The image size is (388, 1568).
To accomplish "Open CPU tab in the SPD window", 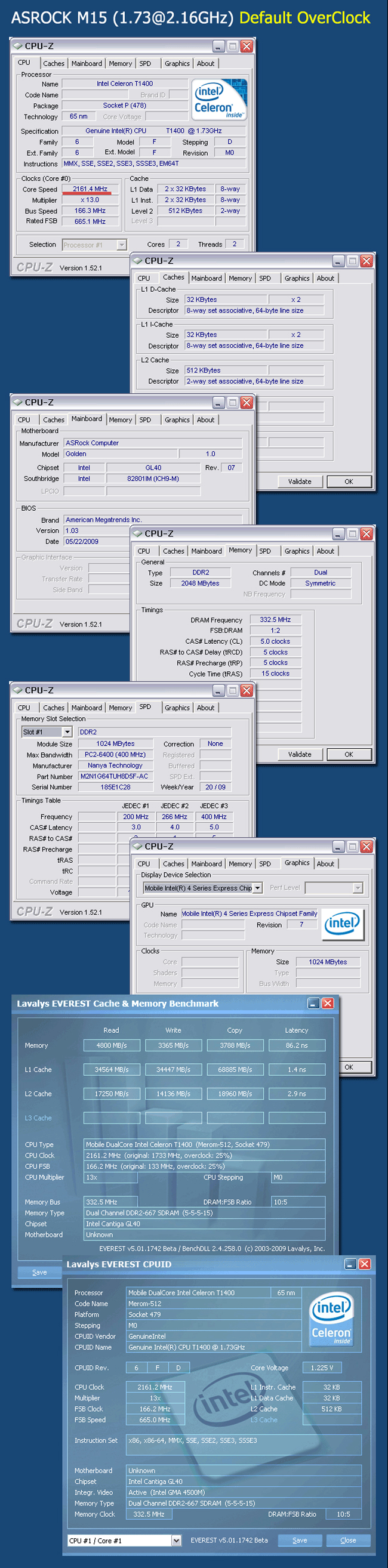I will coord(24,708).
